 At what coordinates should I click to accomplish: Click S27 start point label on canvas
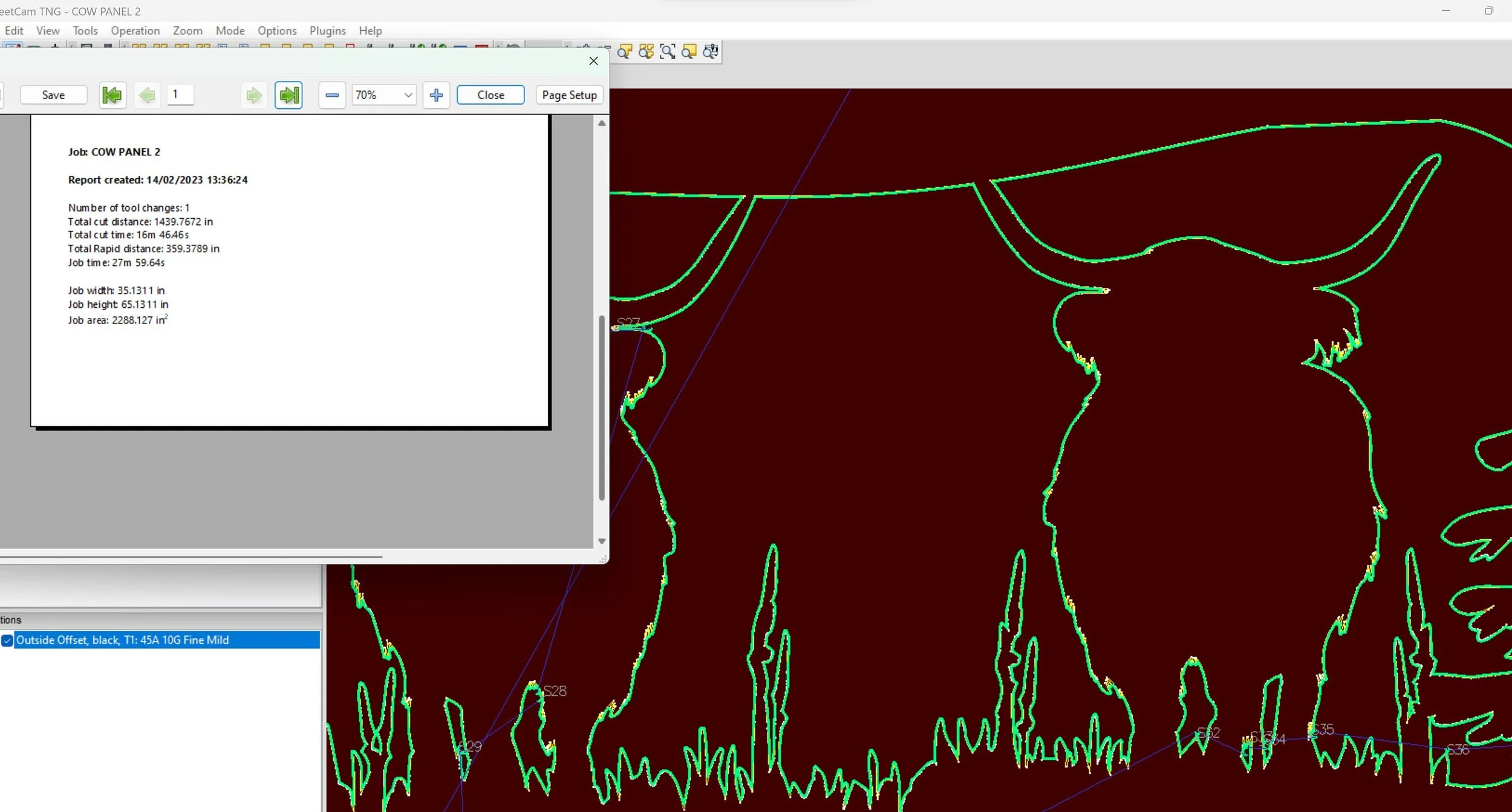(x=628, y=322)
